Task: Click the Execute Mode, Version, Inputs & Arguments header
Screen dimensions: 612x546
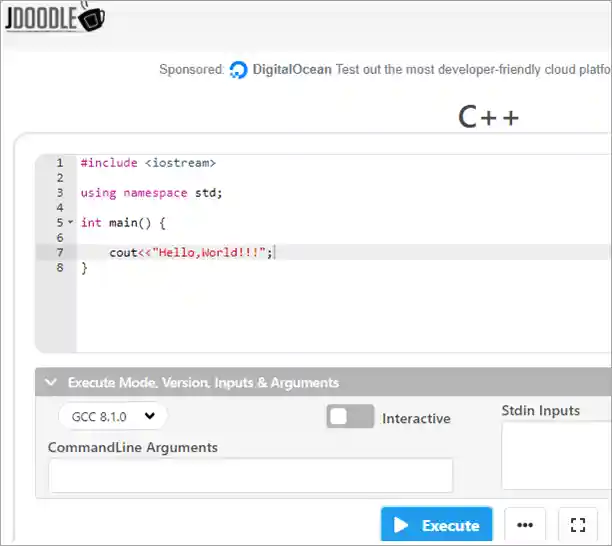Action: [x=203, y=382]
